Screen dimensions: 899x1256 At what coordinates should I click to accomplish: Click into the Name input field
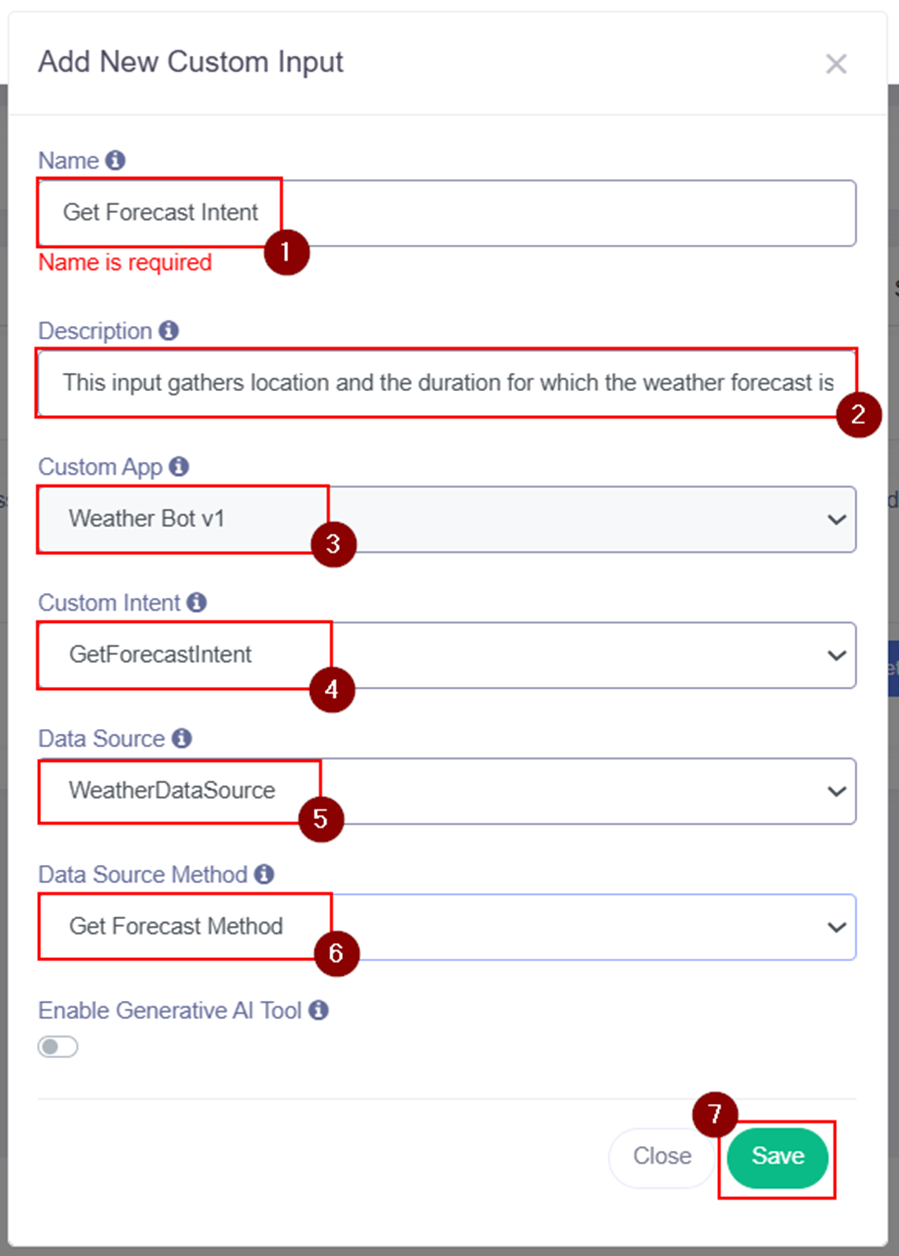[560, 213]
